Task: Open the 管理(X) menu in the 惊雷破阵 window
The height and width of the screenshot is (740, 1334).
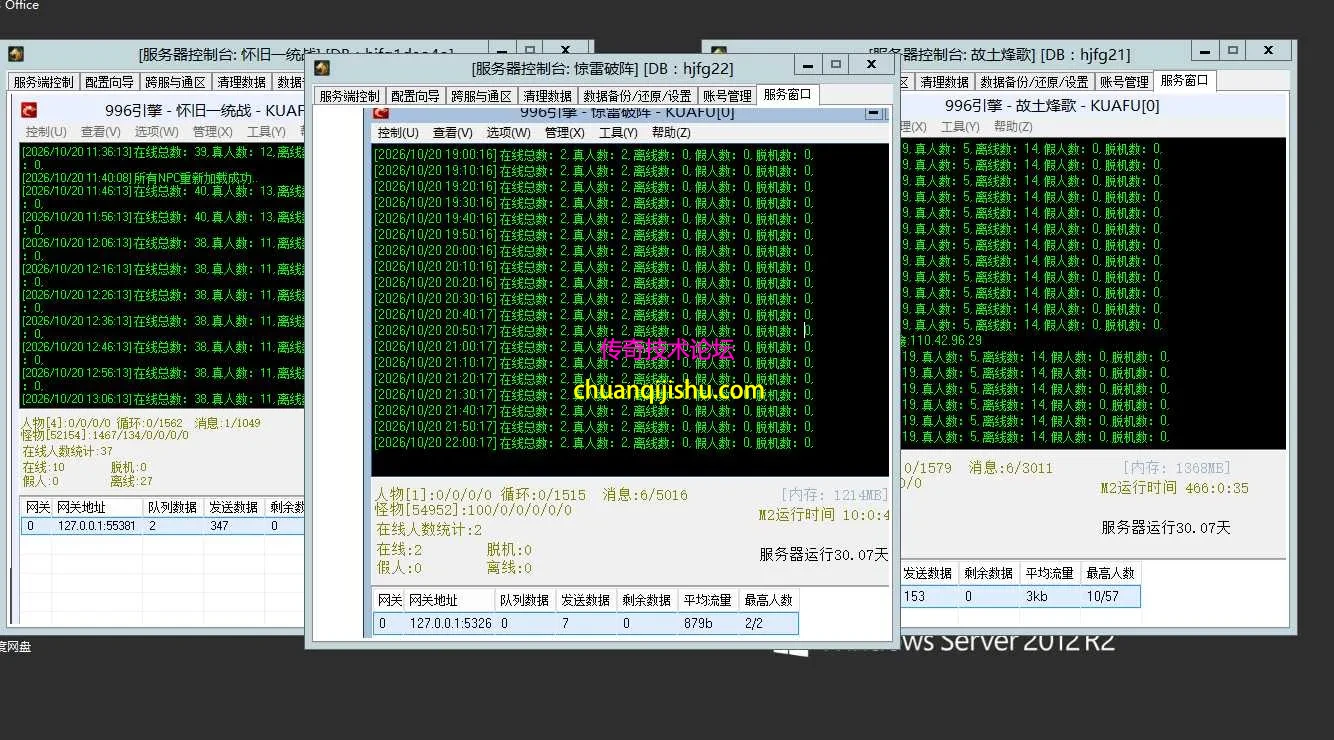Action: [565, 133]
